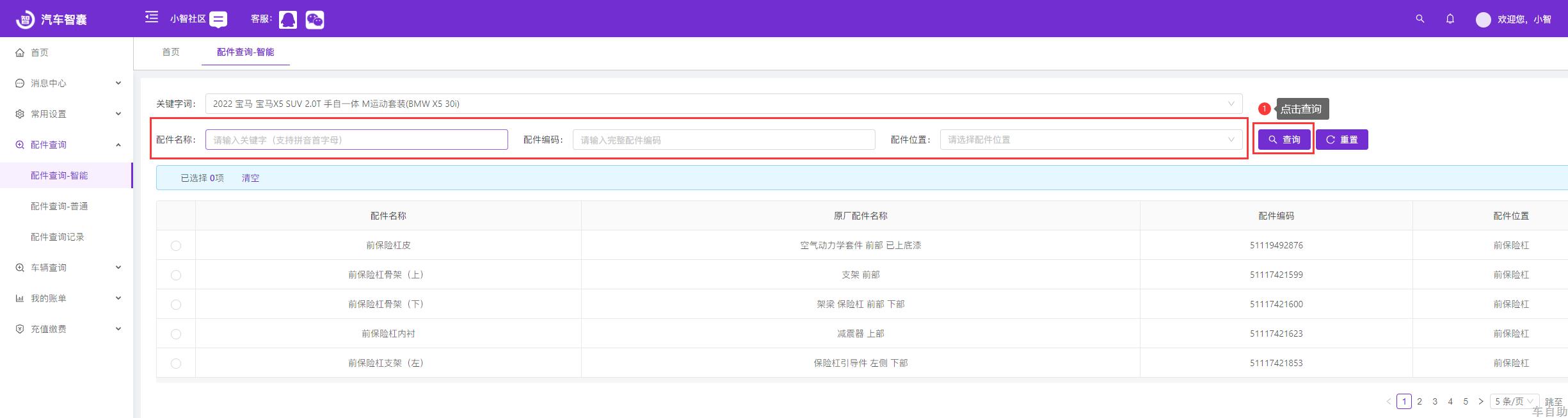The width and height of the screenshot is (1568, 418).
Task: Click the 原厂配件名称 column header
Action: pos(860,216)
